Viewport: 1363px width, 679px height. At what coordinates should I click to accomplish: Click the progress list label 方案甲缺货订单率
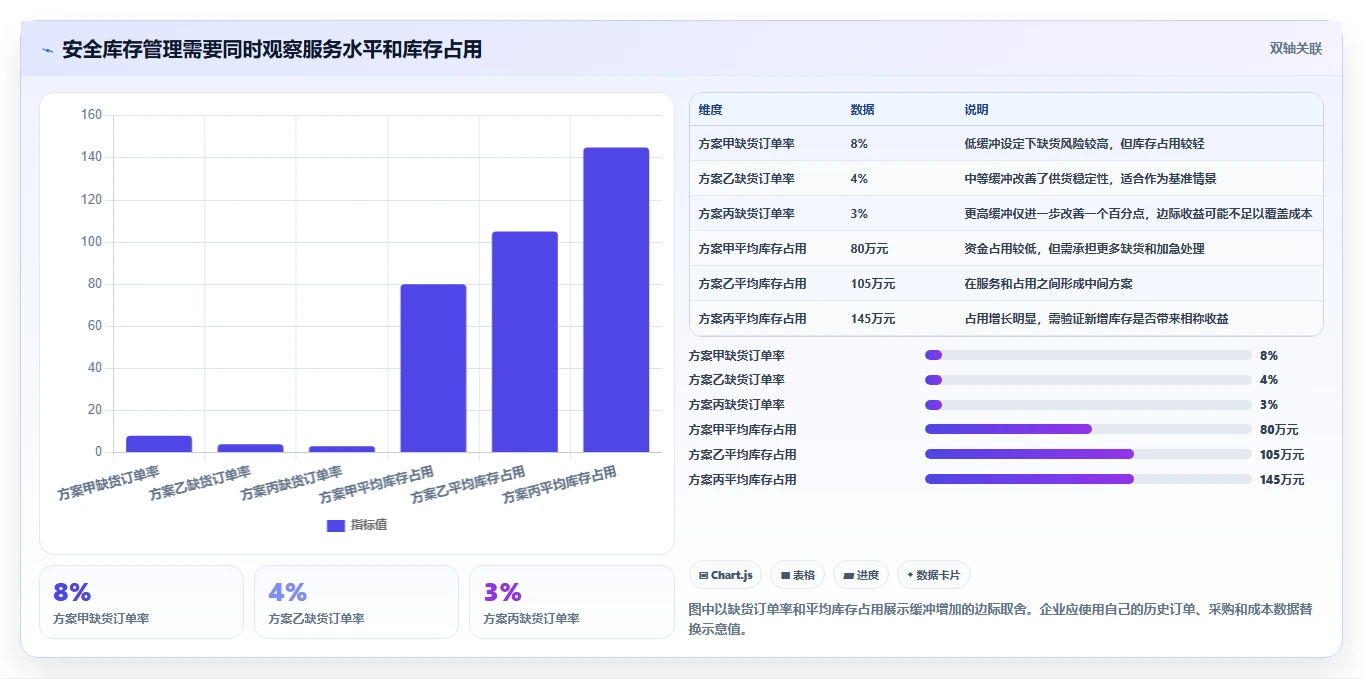point(737,355)
